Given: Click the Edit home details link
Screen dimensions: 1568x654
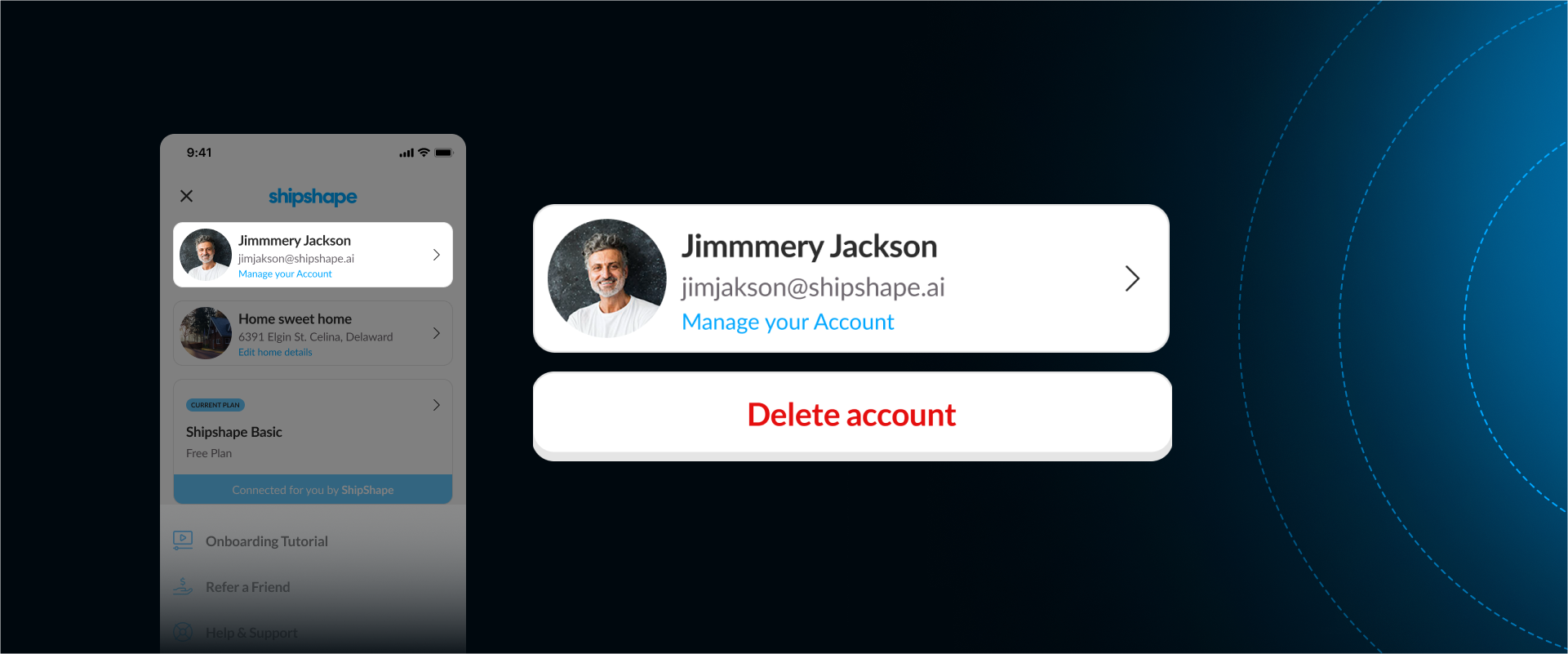Looking at the screenshot, I should [275, 353].
